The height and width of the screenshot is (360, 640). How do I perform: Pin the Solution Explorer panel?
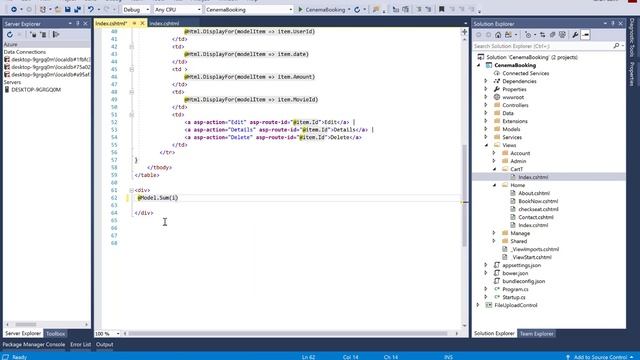(x=613, y=24)
